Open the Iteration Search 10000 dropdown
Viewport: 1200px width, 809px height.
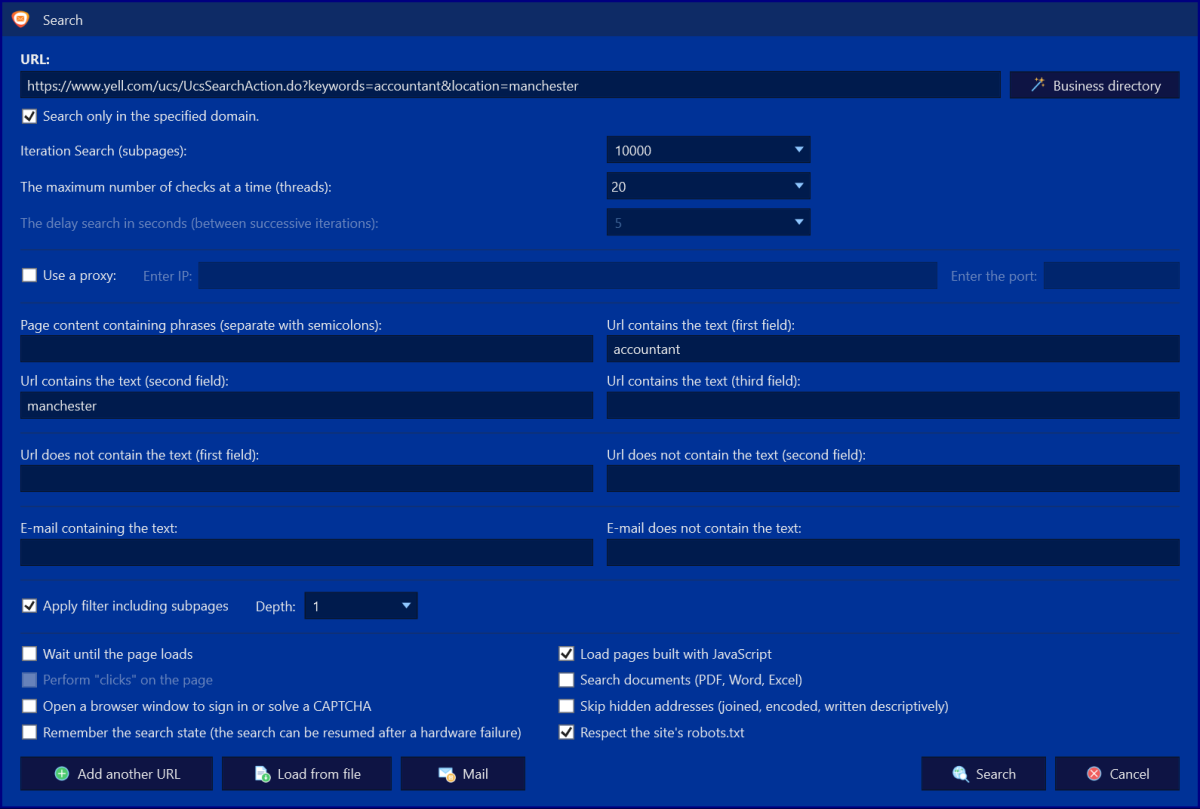709,150
